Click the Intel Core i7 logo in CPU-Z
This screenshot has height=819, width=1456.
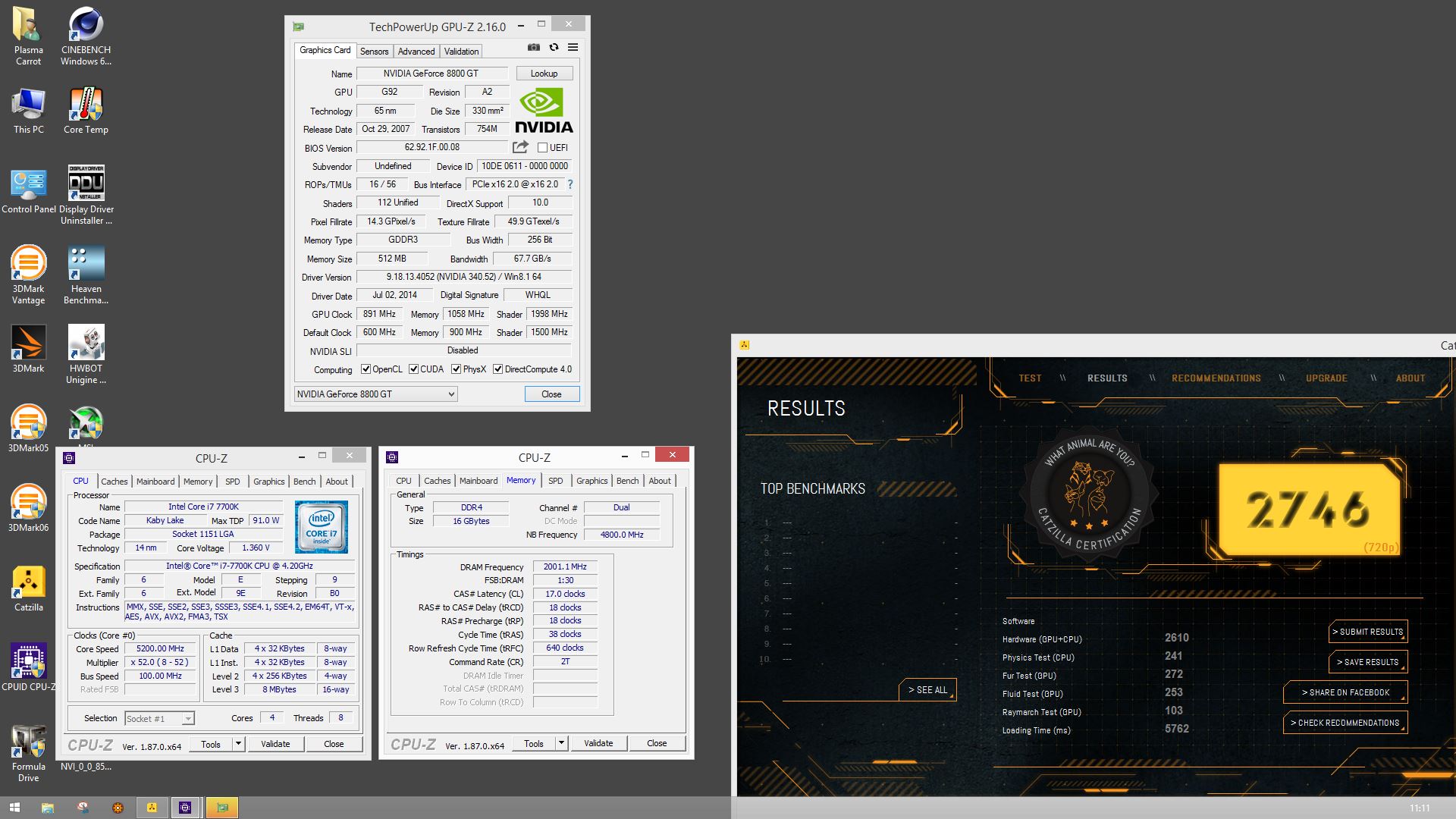322,526
